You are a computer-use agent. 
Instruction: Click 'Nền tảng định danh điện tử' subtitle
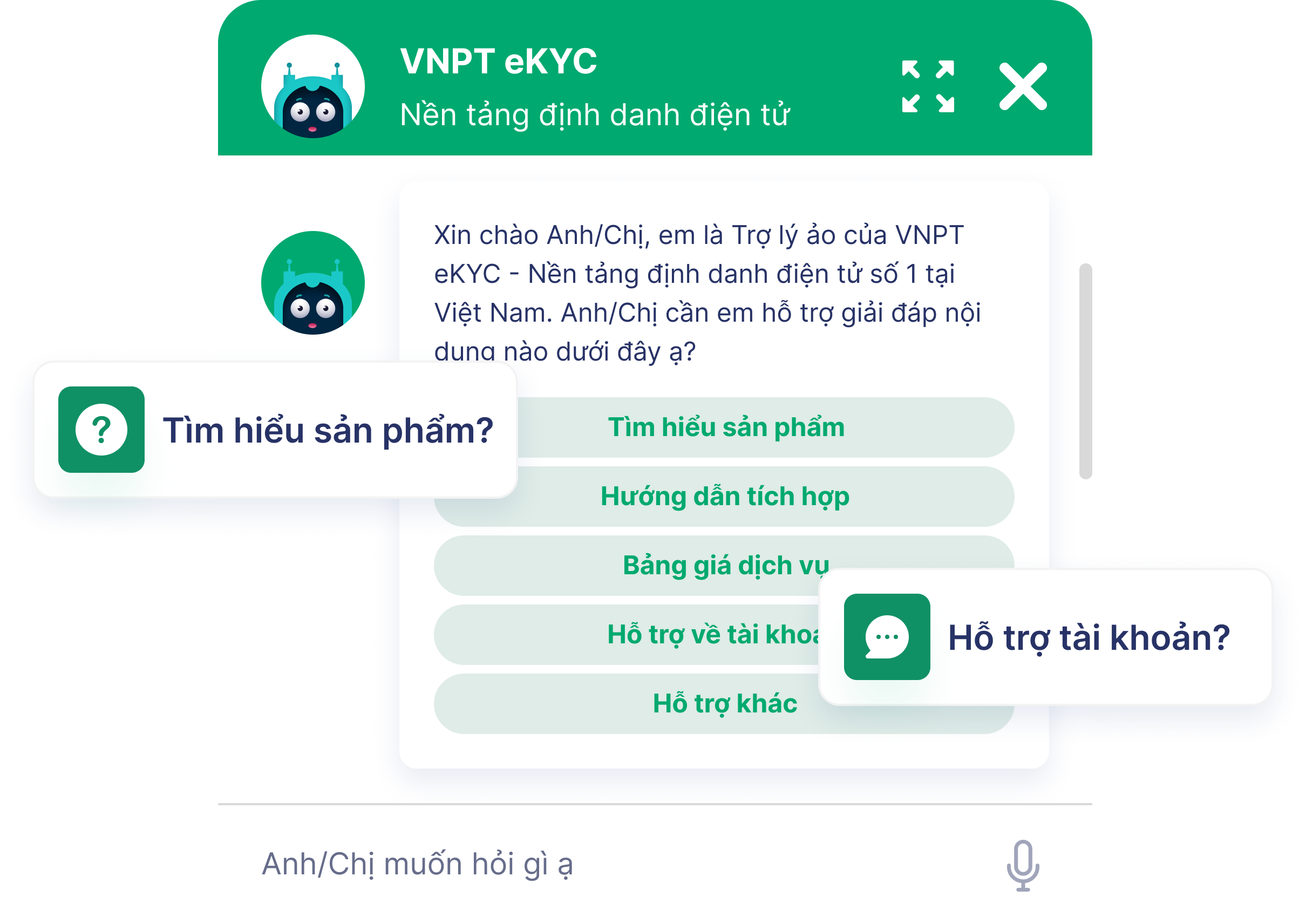pos(595,114)
